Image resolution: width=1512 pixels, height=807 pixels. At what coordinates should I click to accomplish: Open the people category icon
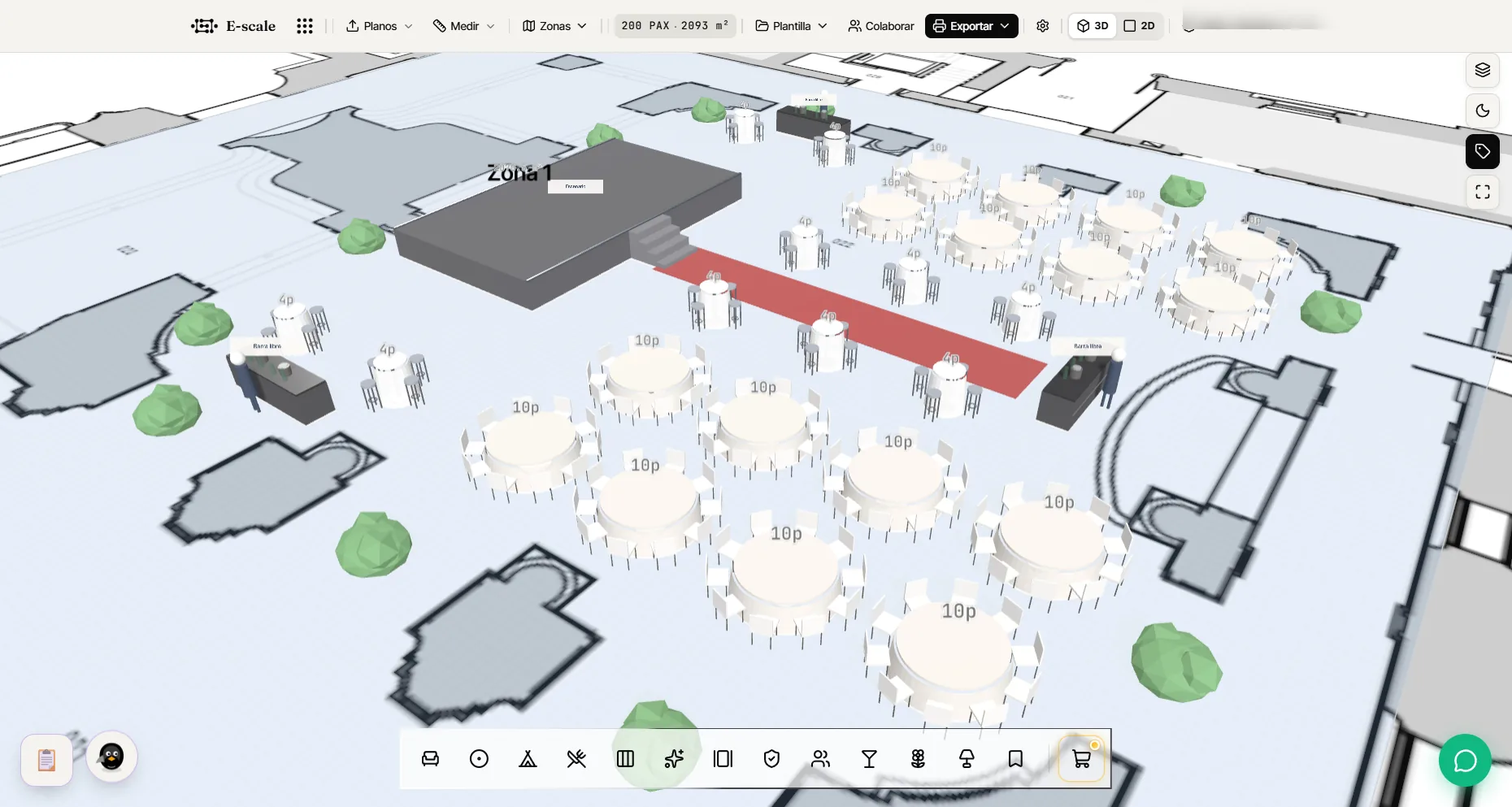click(820, 759)
